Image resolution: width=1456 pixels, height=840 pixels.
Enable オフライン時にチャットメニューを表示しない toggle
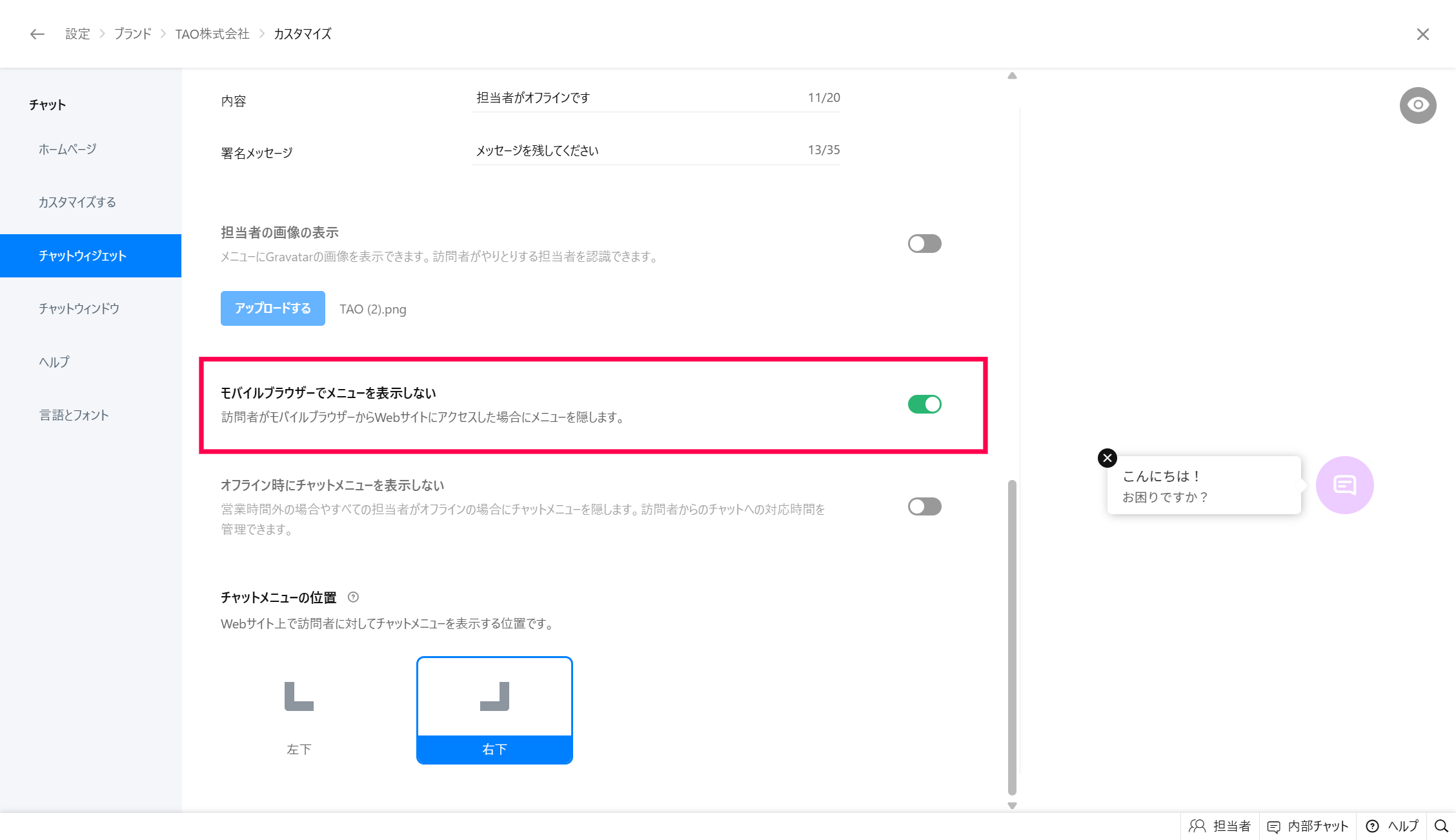point(924,506)
